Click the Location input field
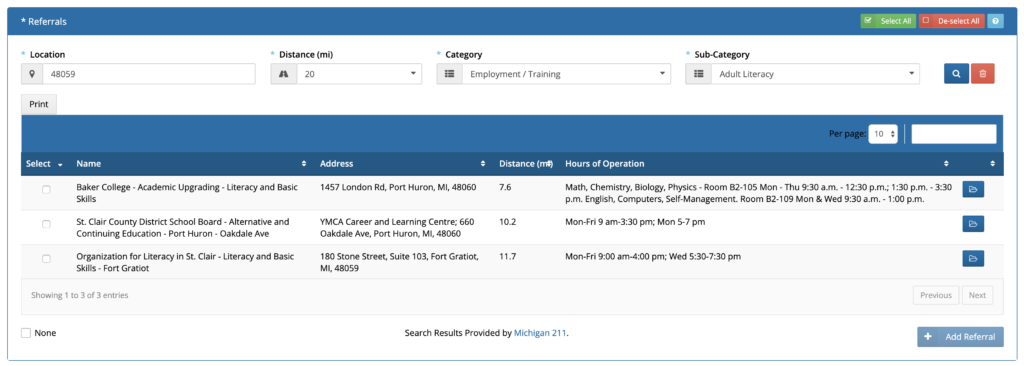 pyautogui.click(x=149, y=74)
